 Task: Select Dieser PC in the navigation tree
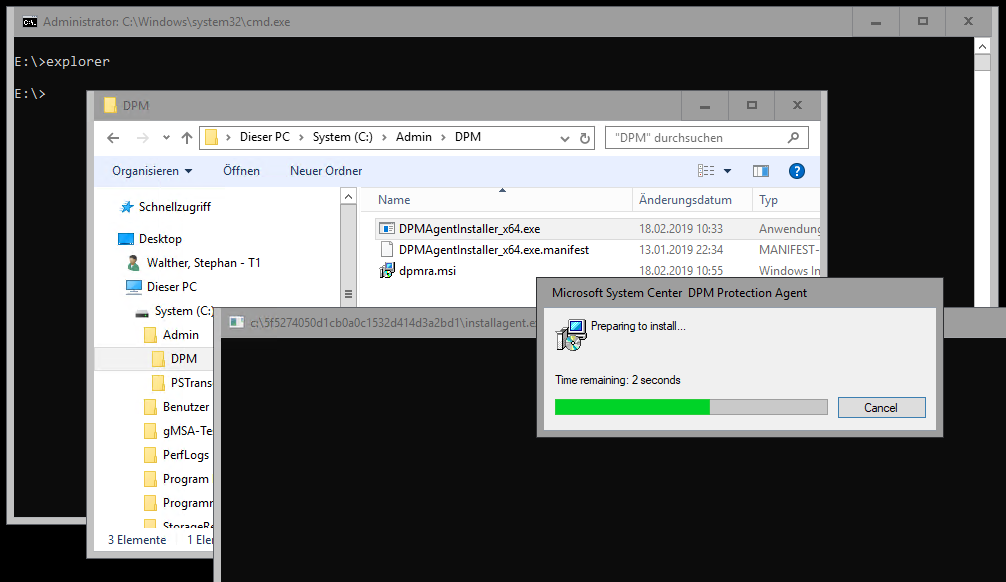pos(171,287)
